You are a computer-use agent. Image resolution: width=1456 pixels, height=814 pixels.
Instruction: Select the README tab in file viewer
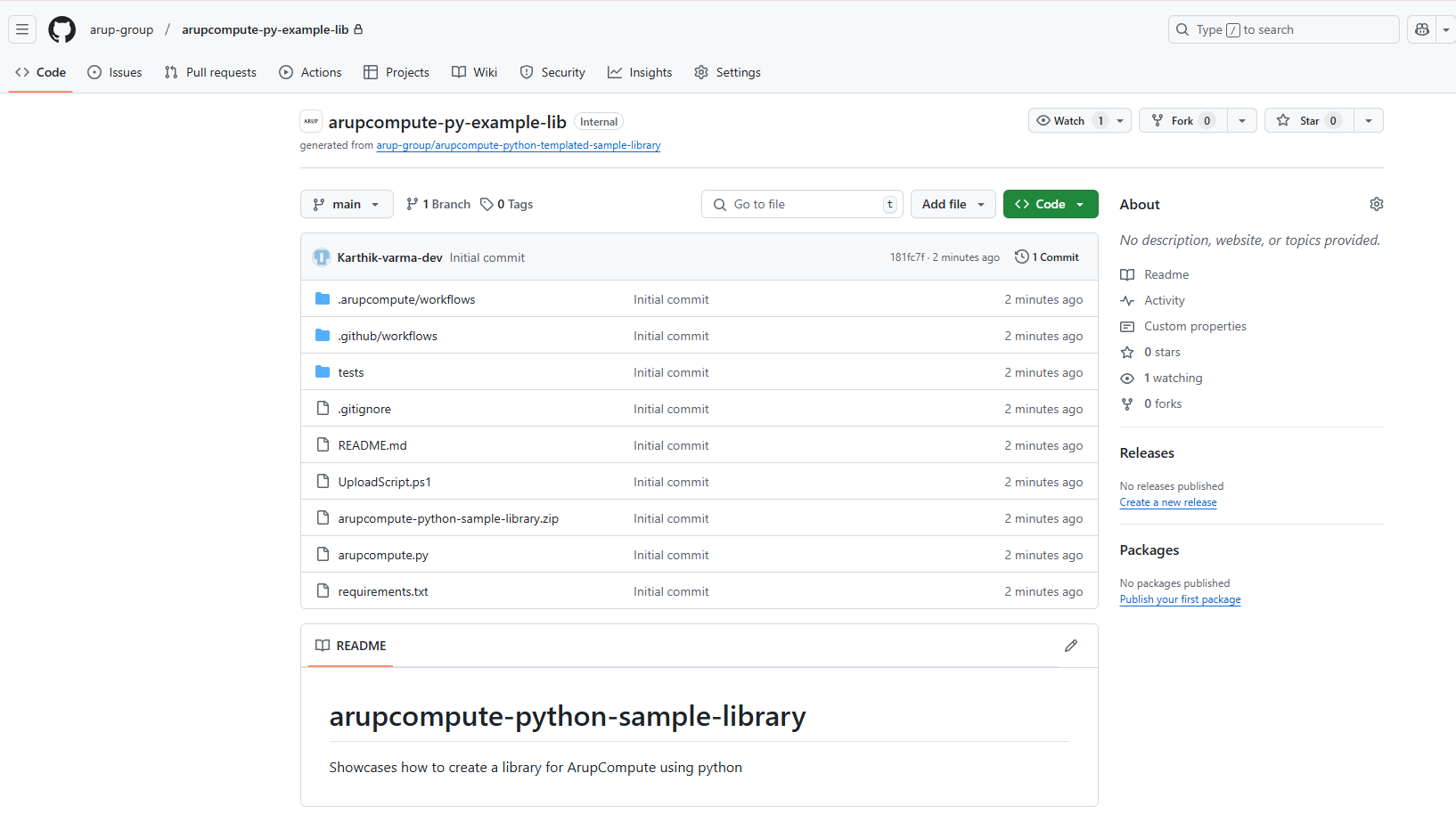(x=351, y=646)
